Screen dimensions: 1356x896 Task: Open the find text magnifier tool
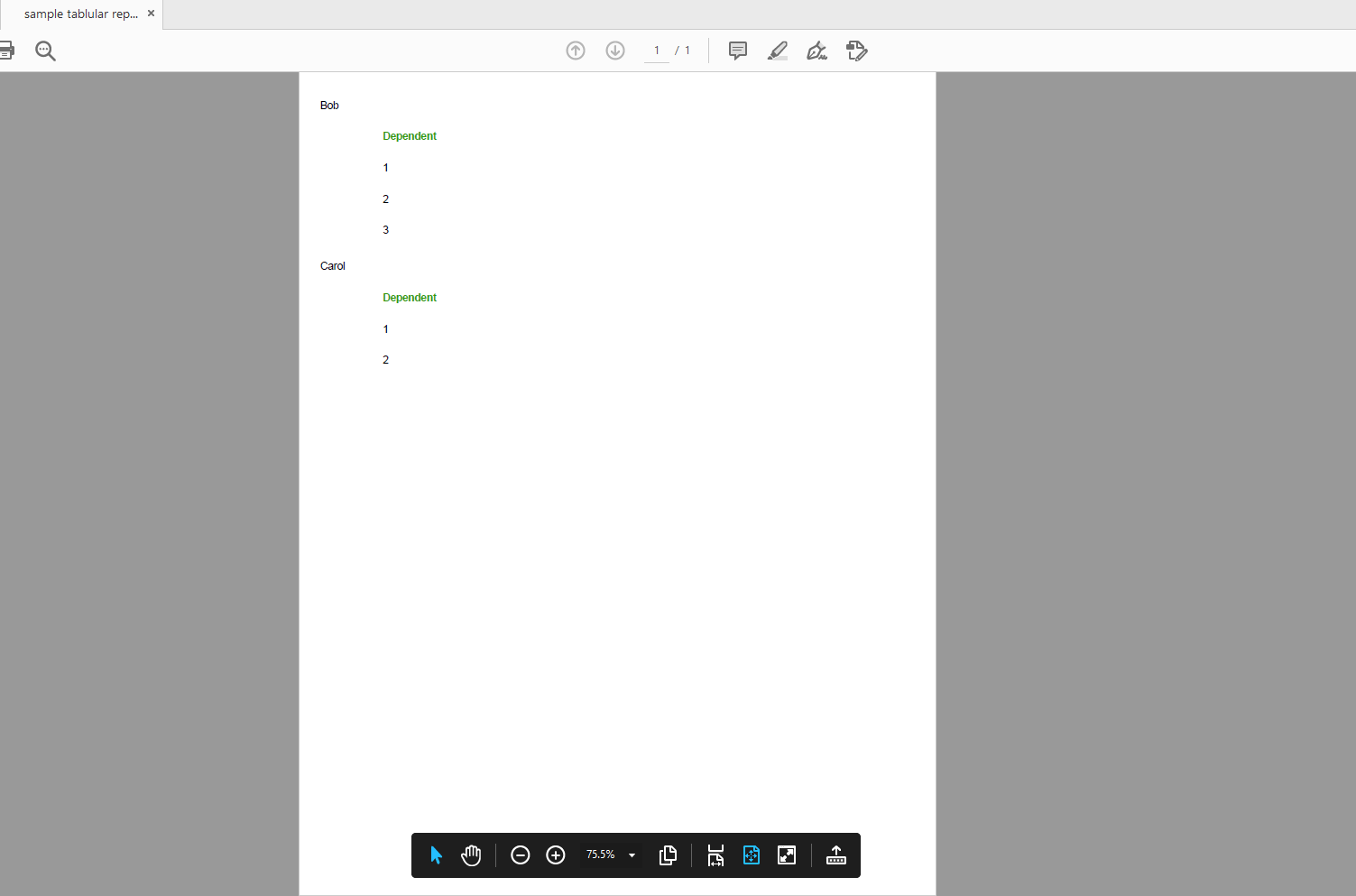coord(45,51)
